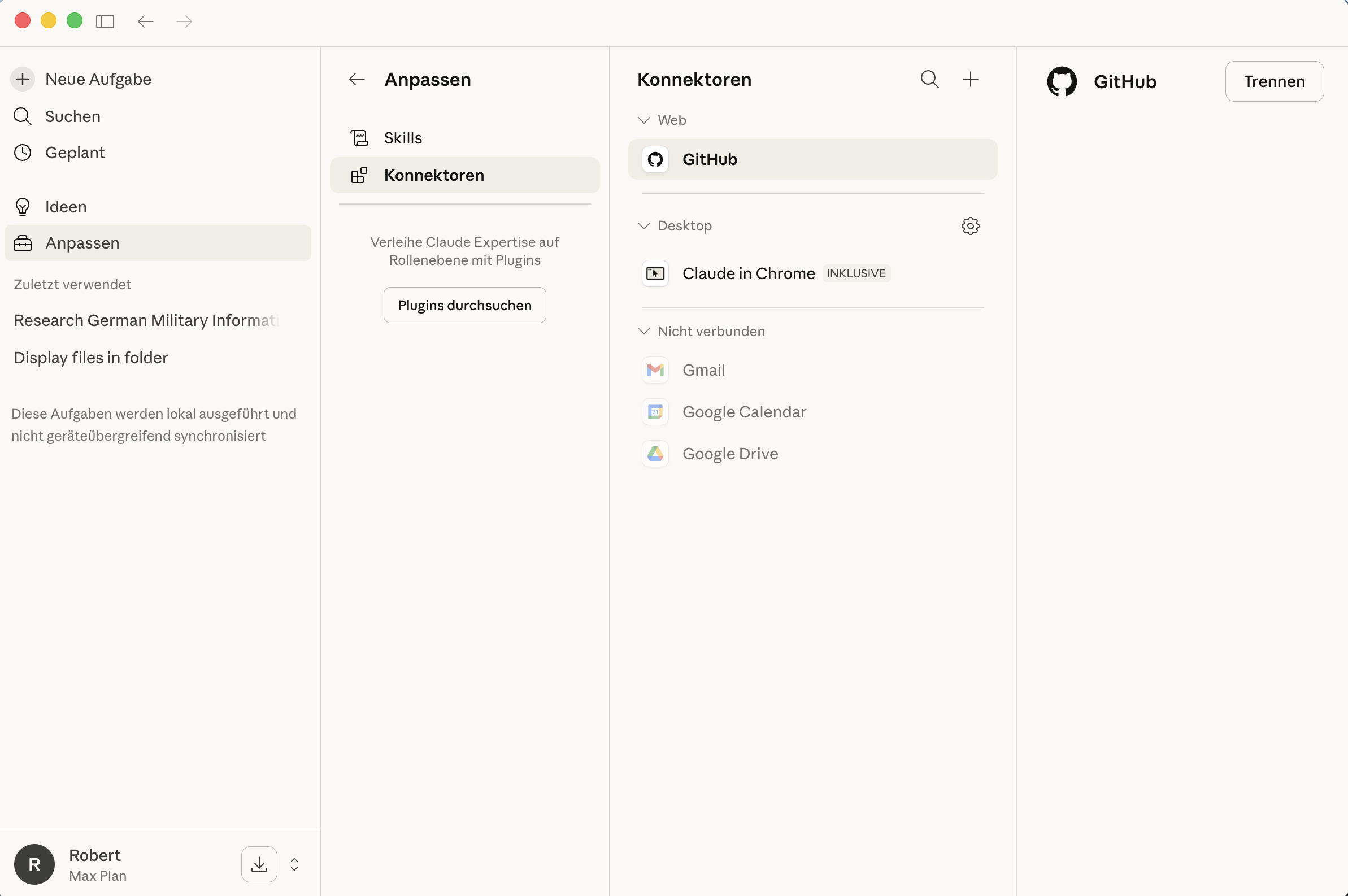Collapse the Web section chevron

coord(644,120)
